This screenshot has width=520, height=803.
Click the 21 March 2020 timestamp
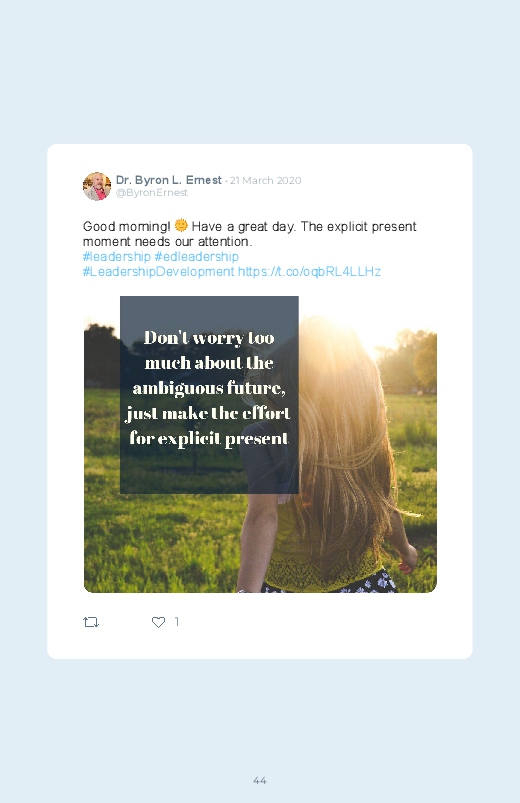265,180
